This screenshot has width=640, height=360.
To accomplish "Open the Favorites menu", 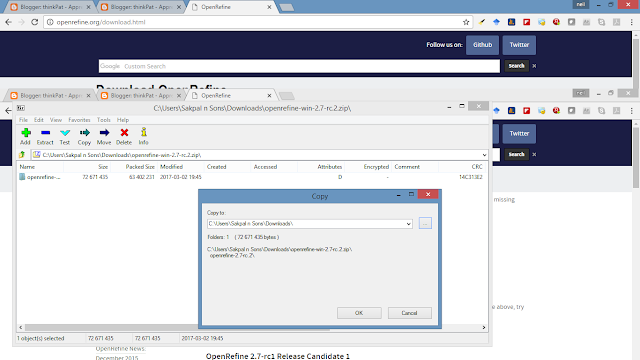I will [x=79, y=120].
